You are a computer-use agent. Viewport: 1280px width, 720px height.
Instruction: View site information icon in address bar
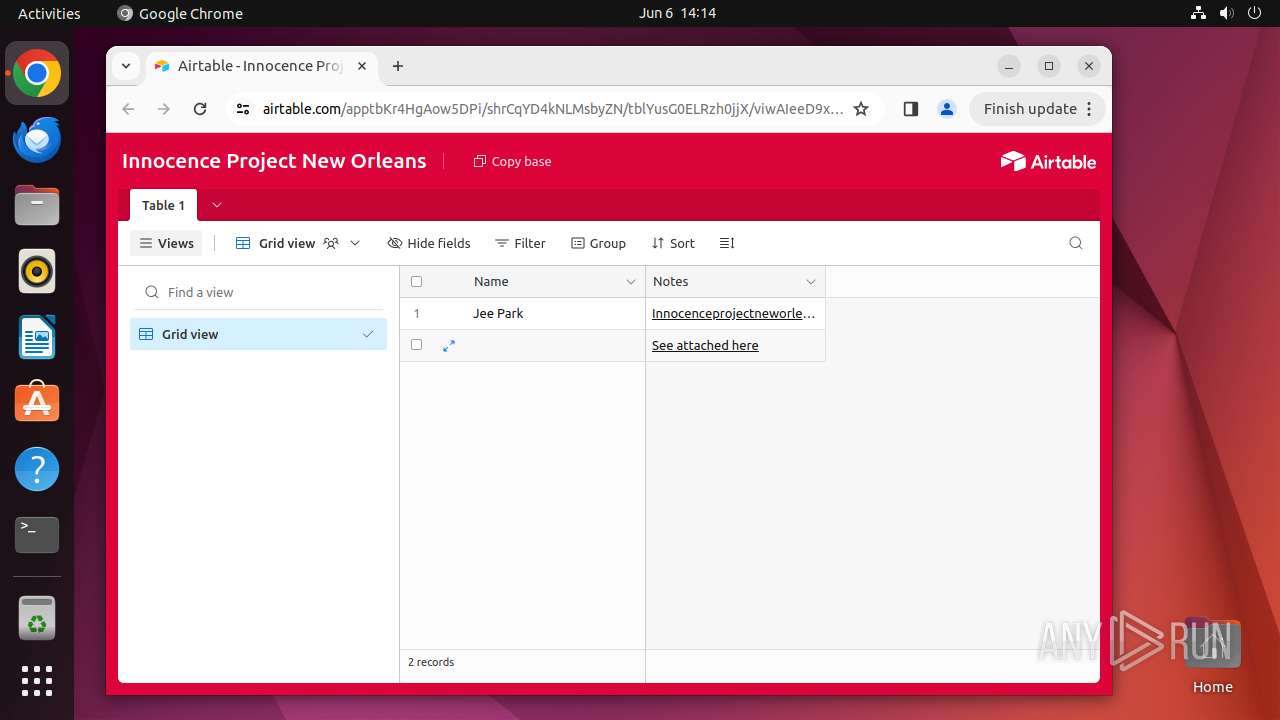(242, 109)
